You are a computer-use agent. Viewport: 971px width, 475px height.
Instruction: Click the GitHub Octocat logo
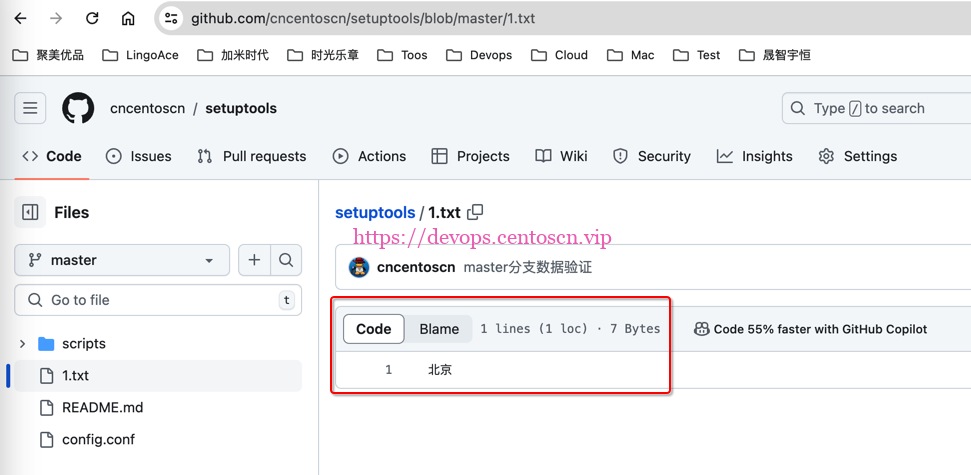pyautogui.click(x=78, y=108)
